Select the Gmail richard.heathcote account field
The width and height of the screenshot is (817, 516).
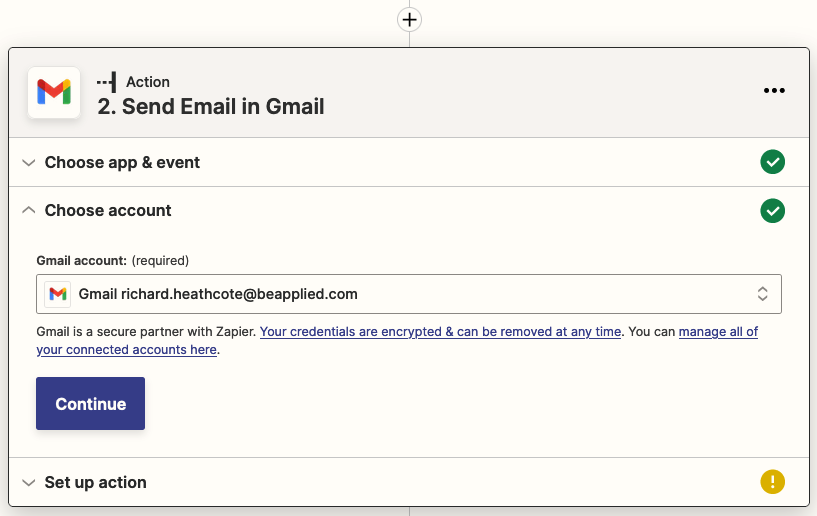[x=400, y=294]
